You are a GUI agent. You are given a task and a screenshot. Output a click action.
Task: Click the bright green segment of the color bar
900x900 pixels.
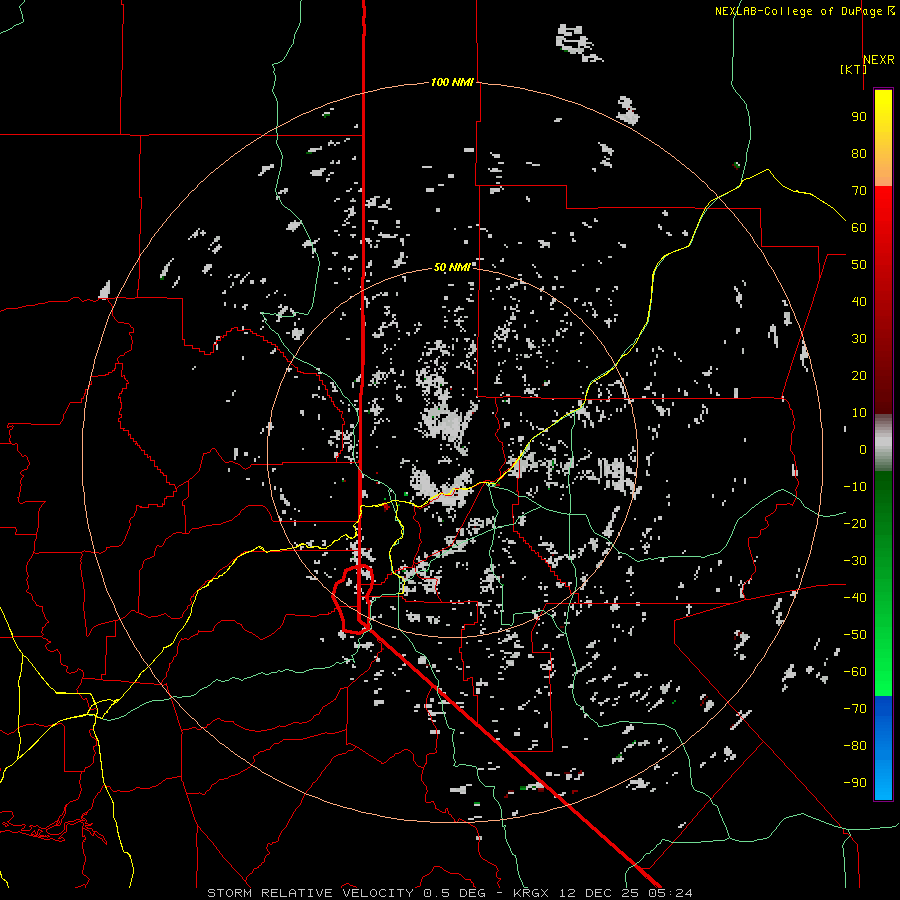[883, 660]
